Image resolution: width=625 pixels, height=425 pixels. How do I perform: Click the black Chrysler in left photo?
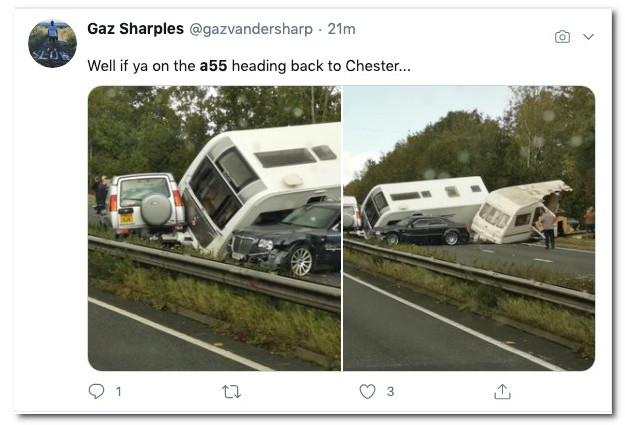point(285,239)
